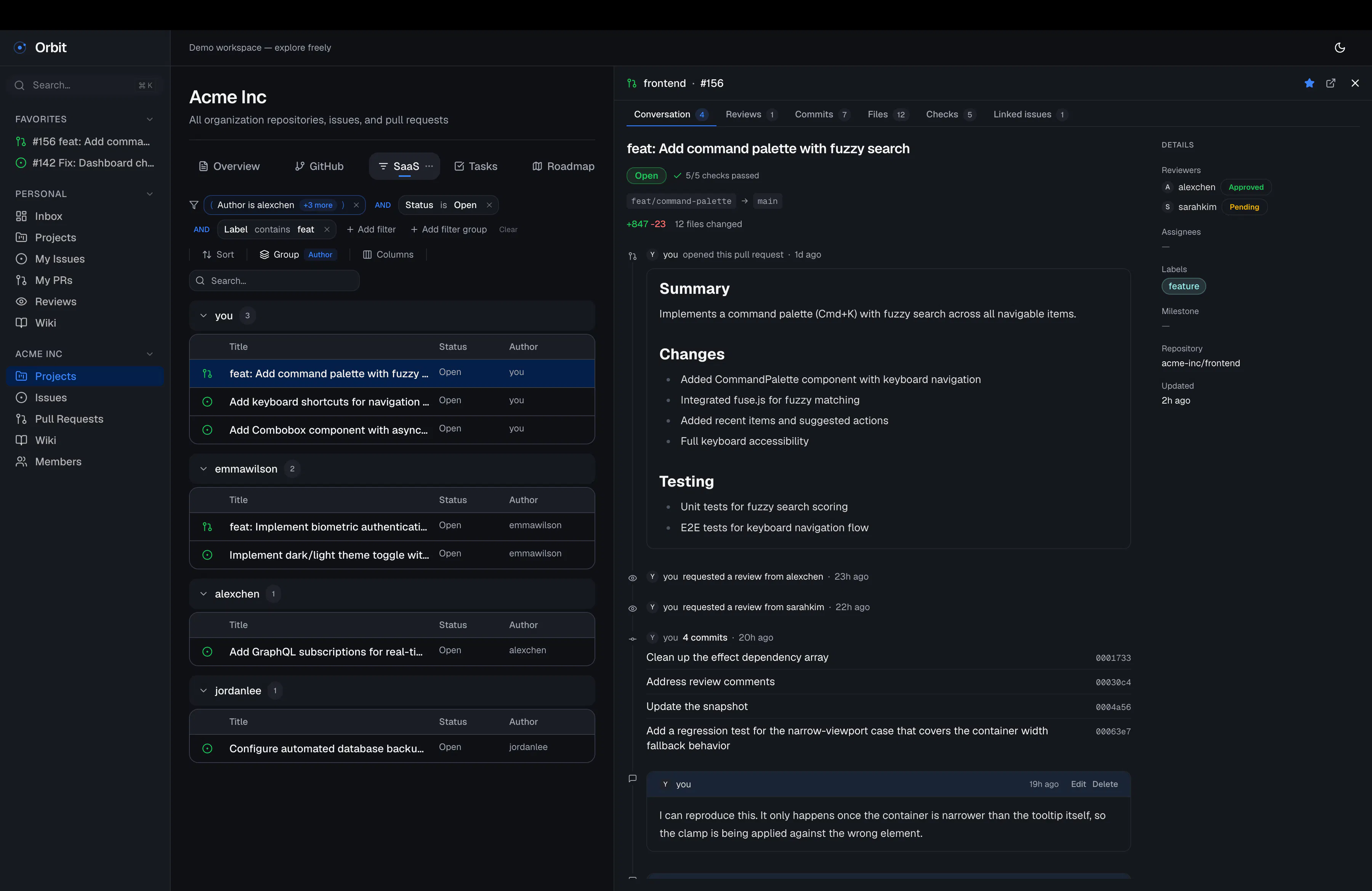Open SaaS view options ellipsis
1372x891 pixels.
[x=429, y=166]
